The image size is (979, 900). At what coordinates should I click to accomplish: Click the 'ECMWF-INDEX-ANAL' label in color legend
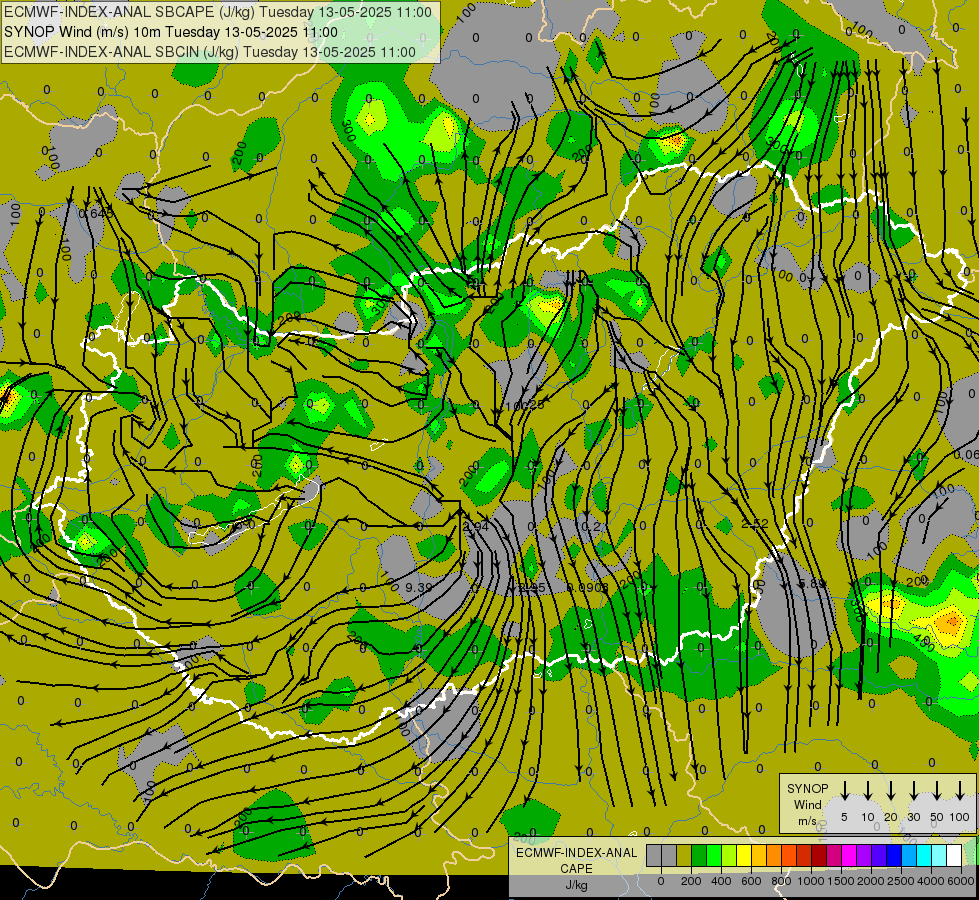coord(577,853)
